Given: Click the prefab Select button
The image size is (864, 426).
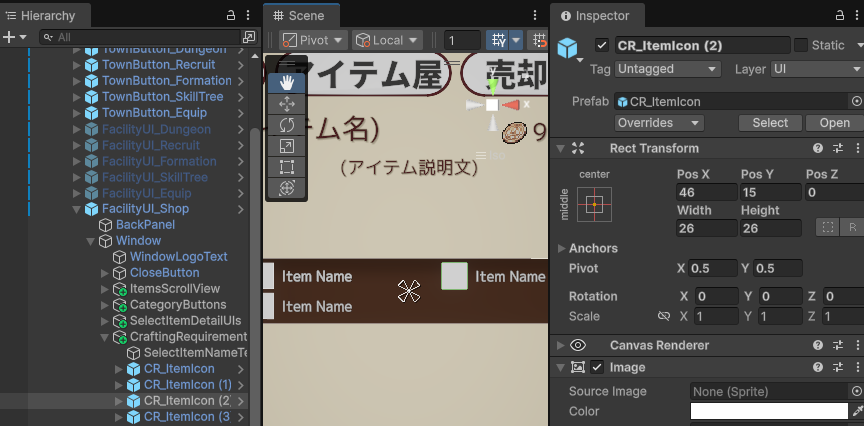Looking at the screenshot, I should 770,123.
